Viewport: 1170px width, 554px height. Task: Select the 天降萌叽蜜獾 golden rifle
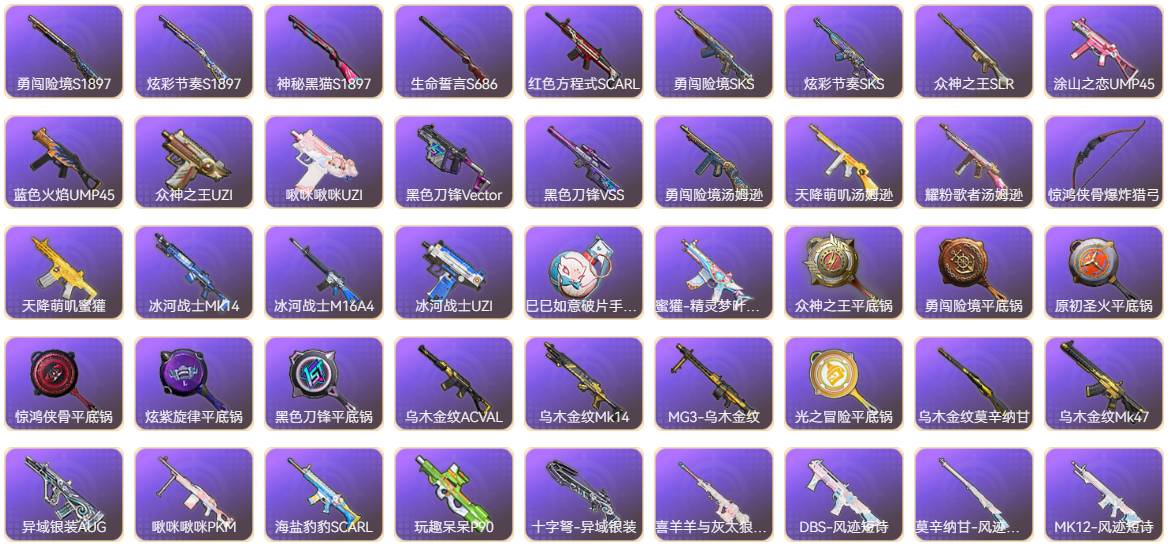coord(63,273)
